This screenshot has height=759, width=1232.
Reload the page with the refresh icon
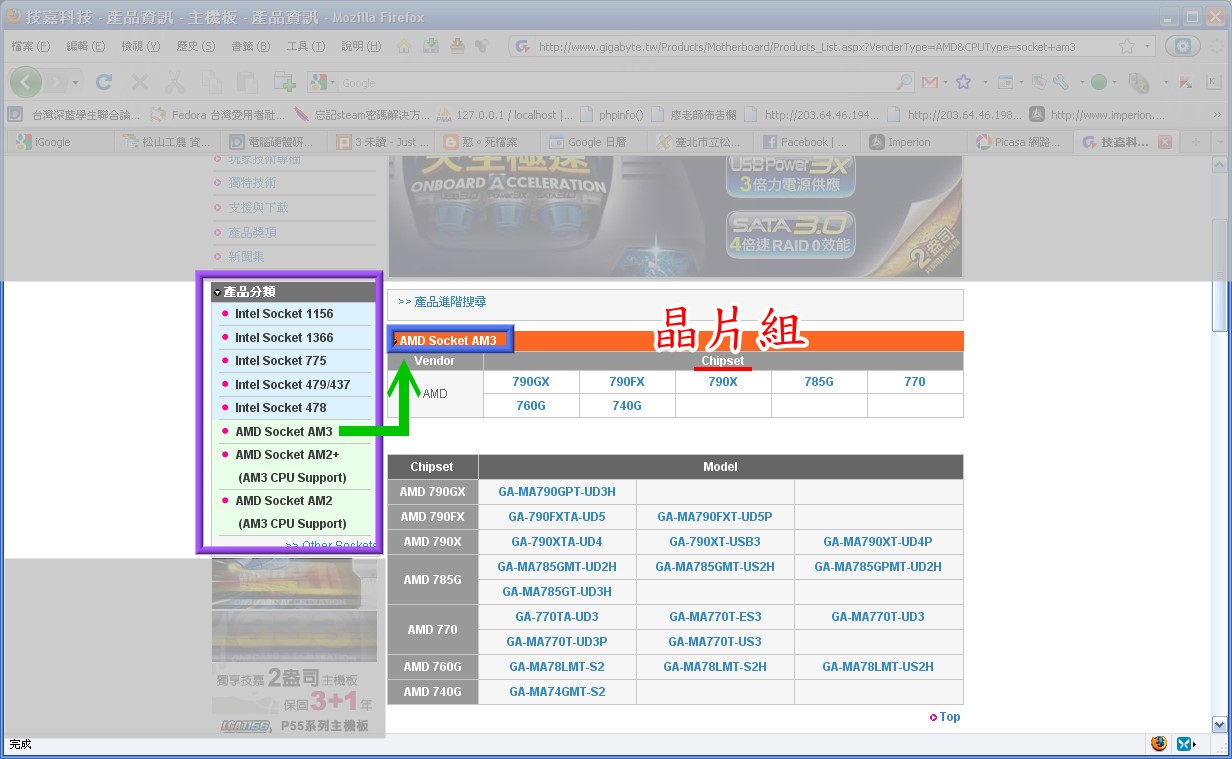[104, 82]
